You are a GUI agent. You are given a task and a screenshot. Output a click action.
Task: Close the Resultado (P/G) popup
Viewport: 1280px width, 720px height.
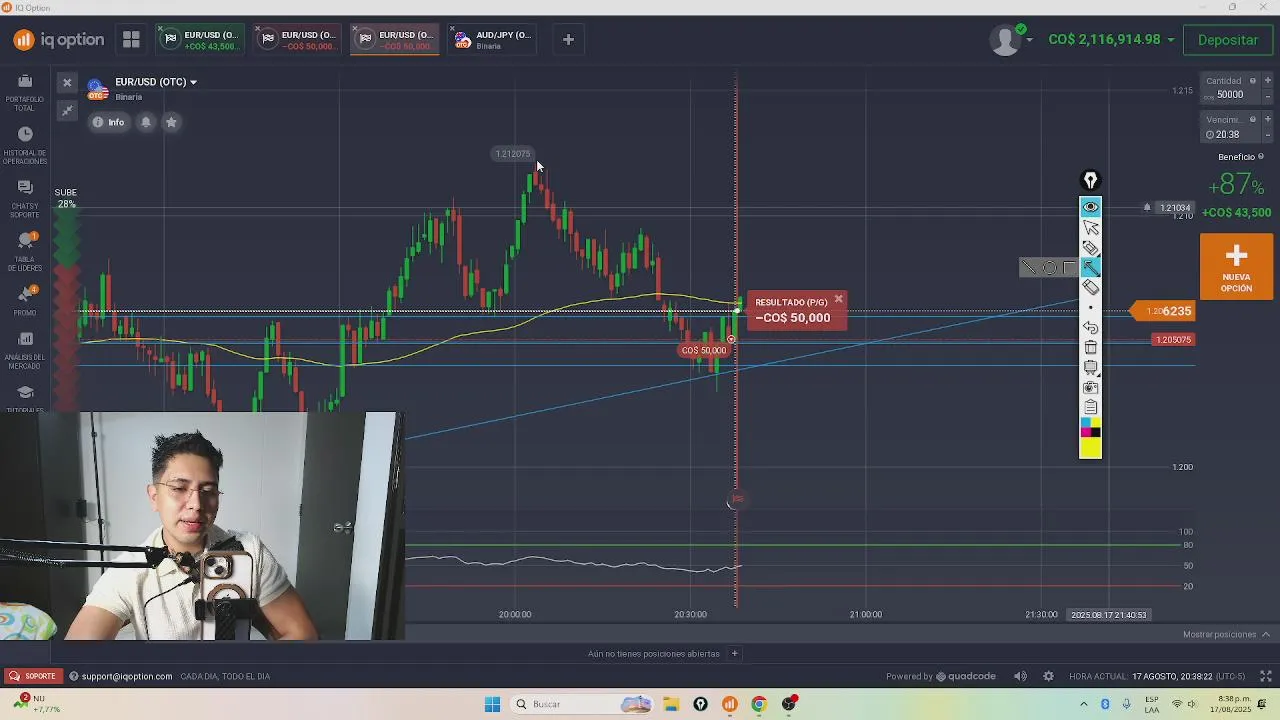point(838,299)
